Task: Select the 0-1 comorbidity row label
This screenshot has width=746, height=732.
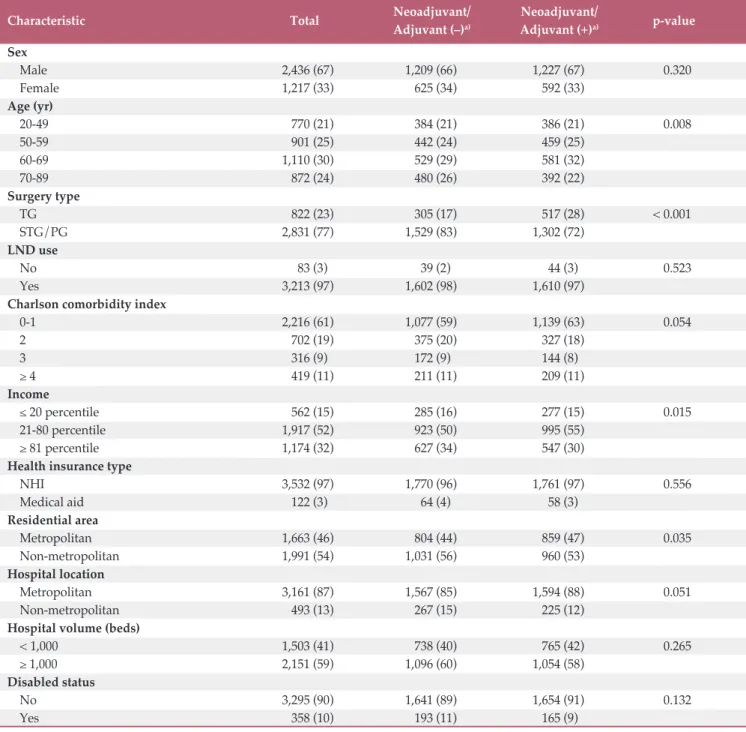Action: 28,322
